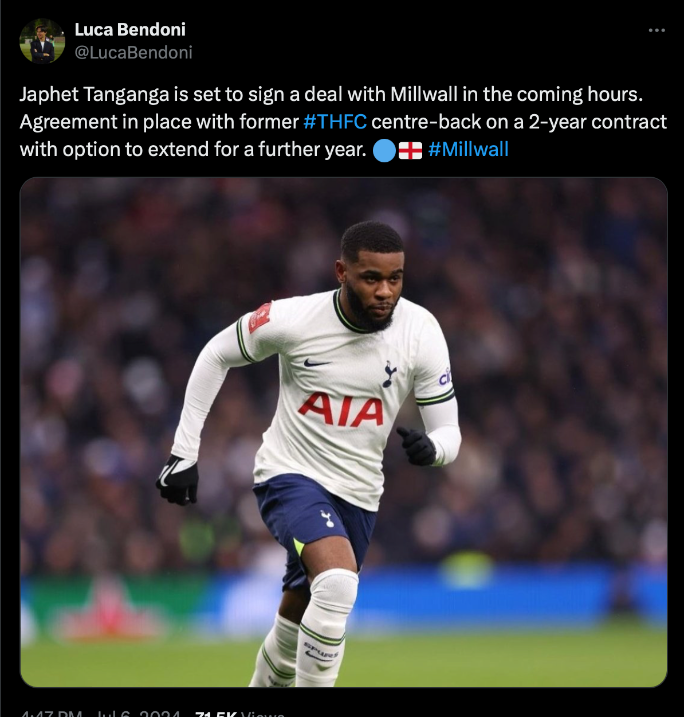The width and height of the screenshot is (684, 717).
Task: Click the @LucaBendoni handle
Action: pos(134,53)
